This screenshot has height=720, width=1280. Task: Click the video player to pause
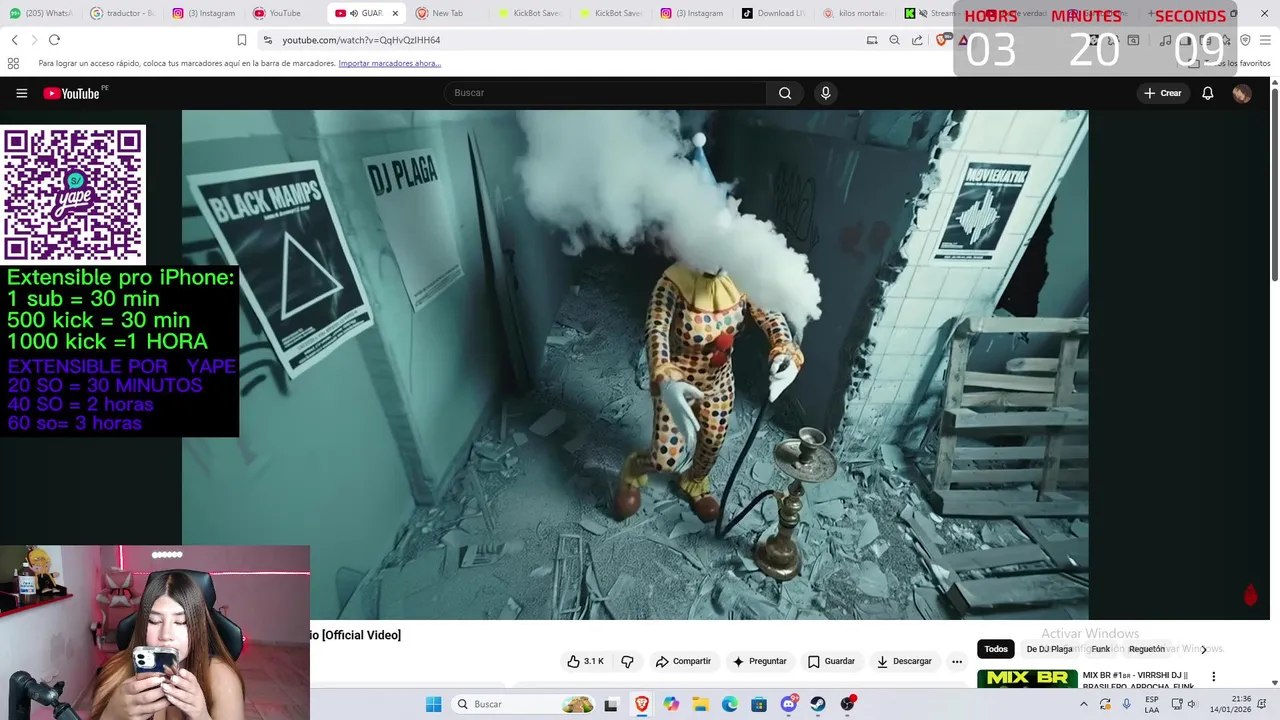(x=635, y=364)
